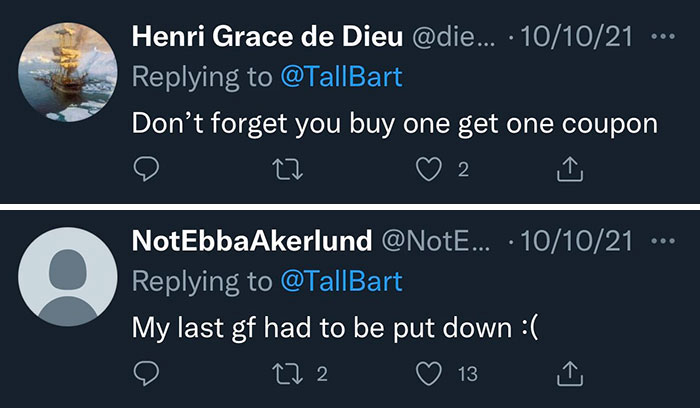This screenshot has width=700, height=408.
Task: Click @TallBart link in NotEbbaAkerlund's reply
Action: click(x=339, y=281)
